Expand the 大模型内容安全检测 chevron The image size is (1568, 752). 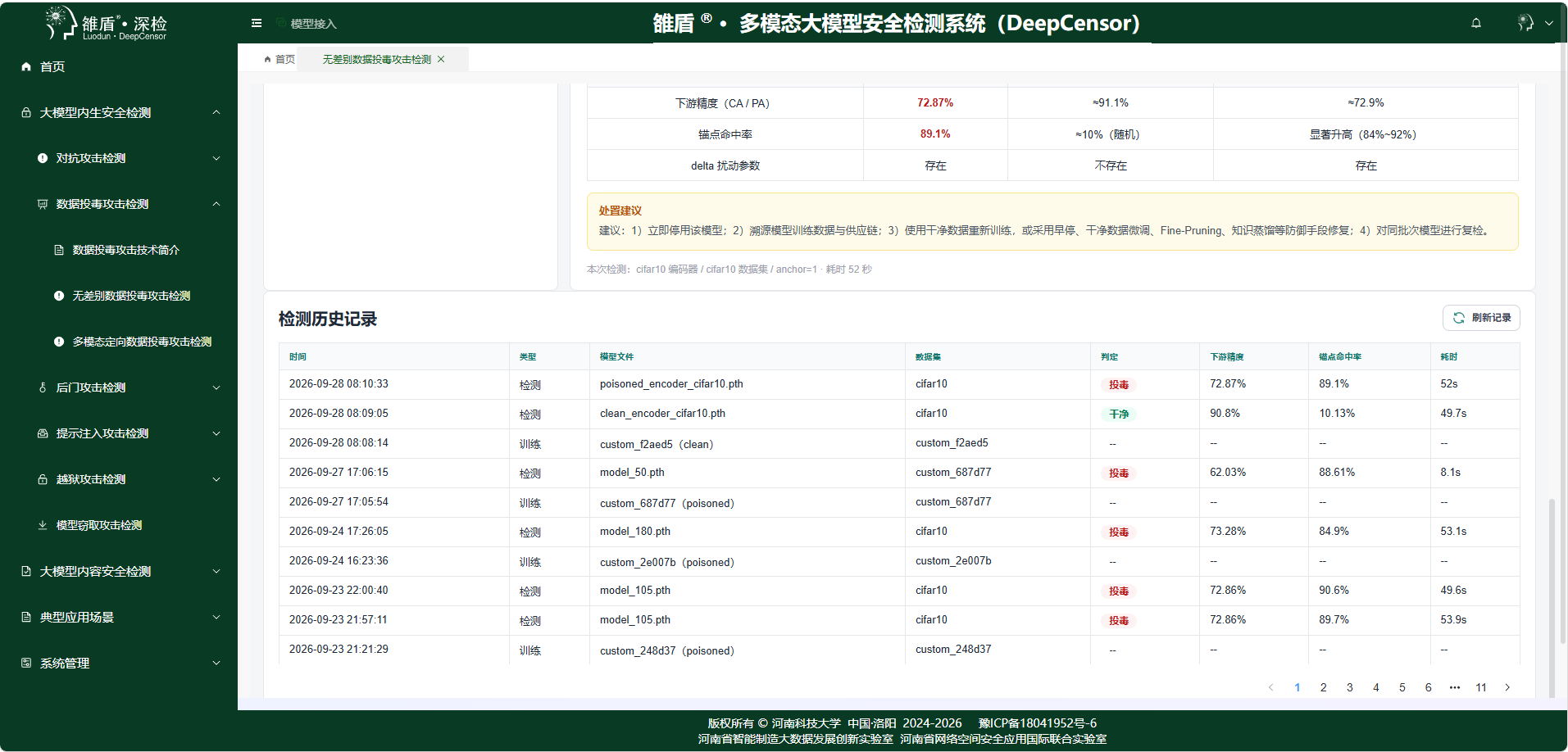click(x=216, y=571)
